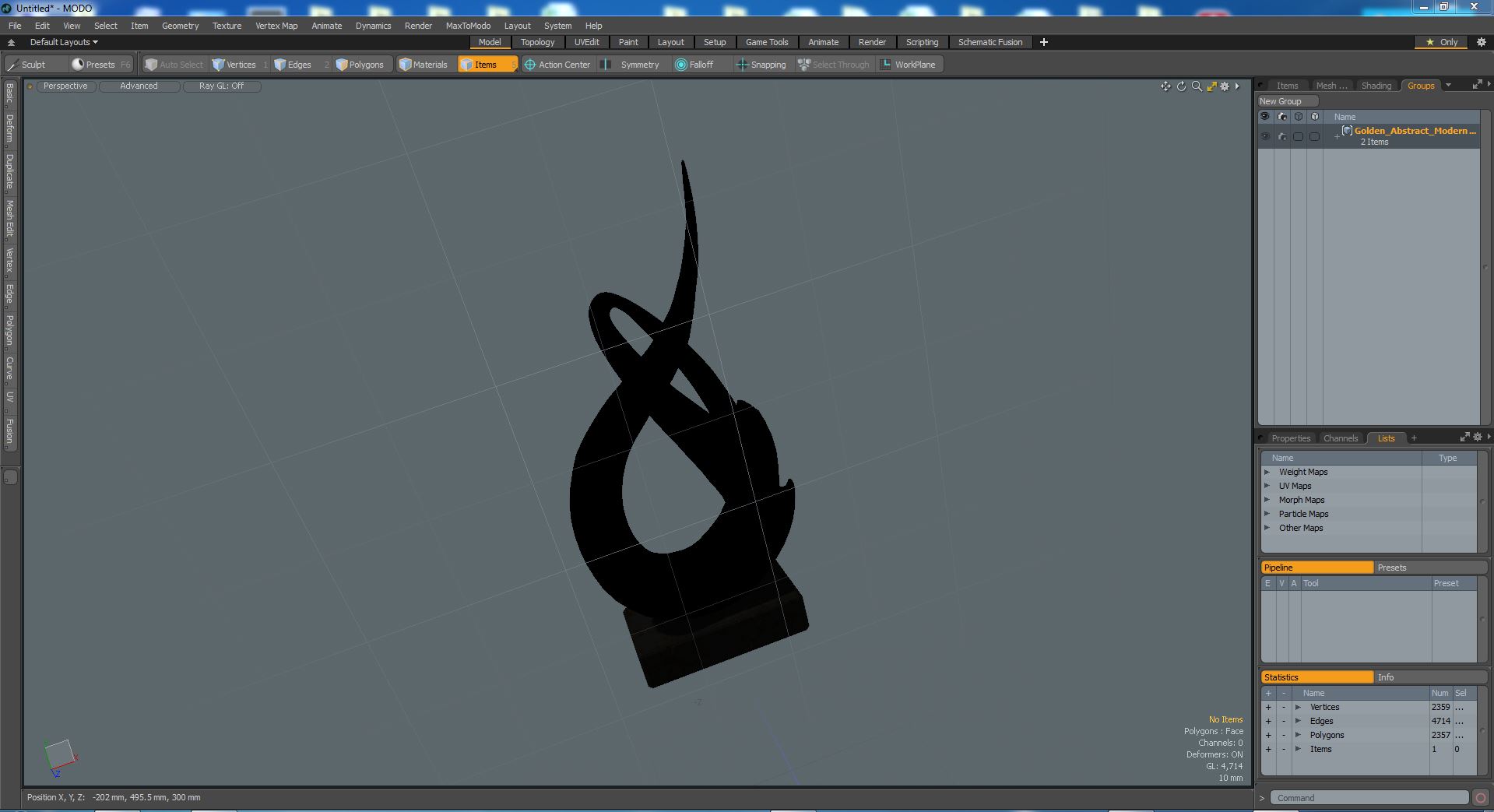Open the Action Center options
The image size is (1494, 812).
557,65
